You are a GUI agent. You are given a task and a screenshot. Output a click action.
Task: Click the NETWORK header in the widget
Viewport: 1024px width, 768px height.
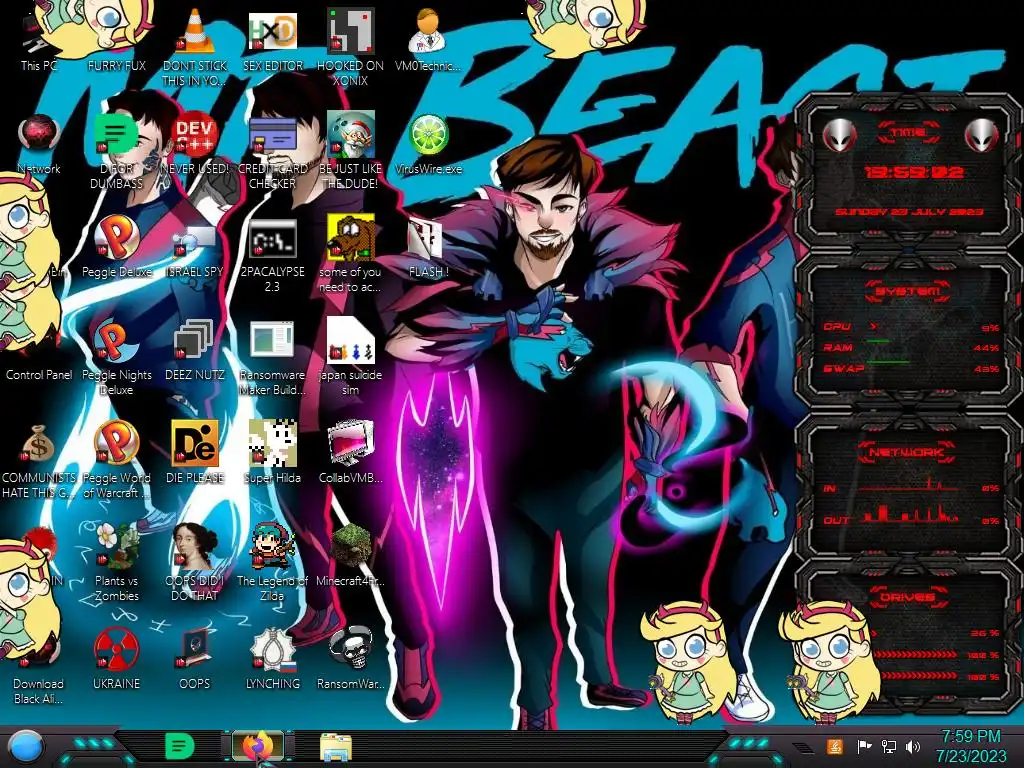(x=907, y=452)
